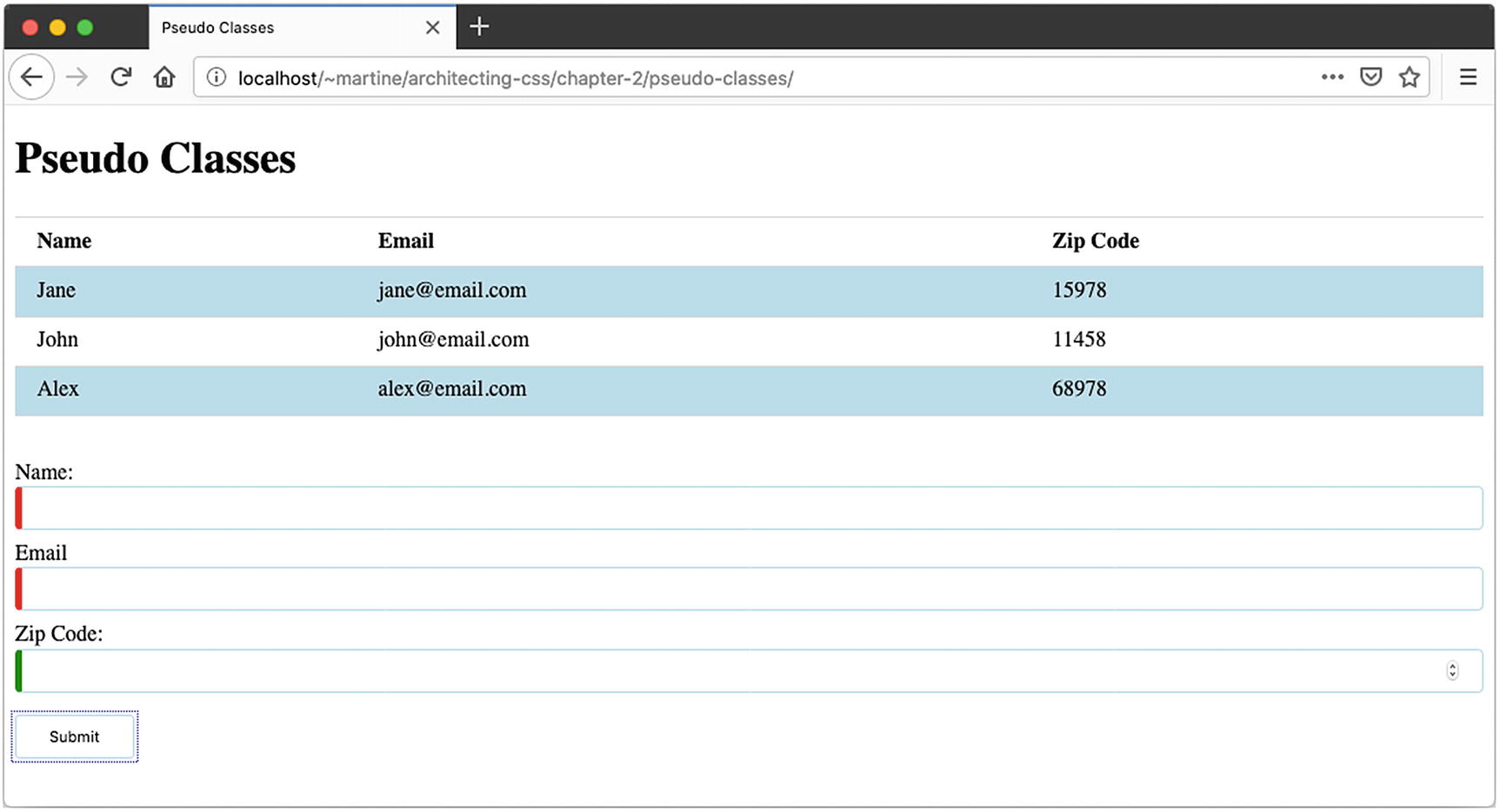Focus the Email input field
The width and height of the screenshot is (1500, 812).
coord(748,589)
